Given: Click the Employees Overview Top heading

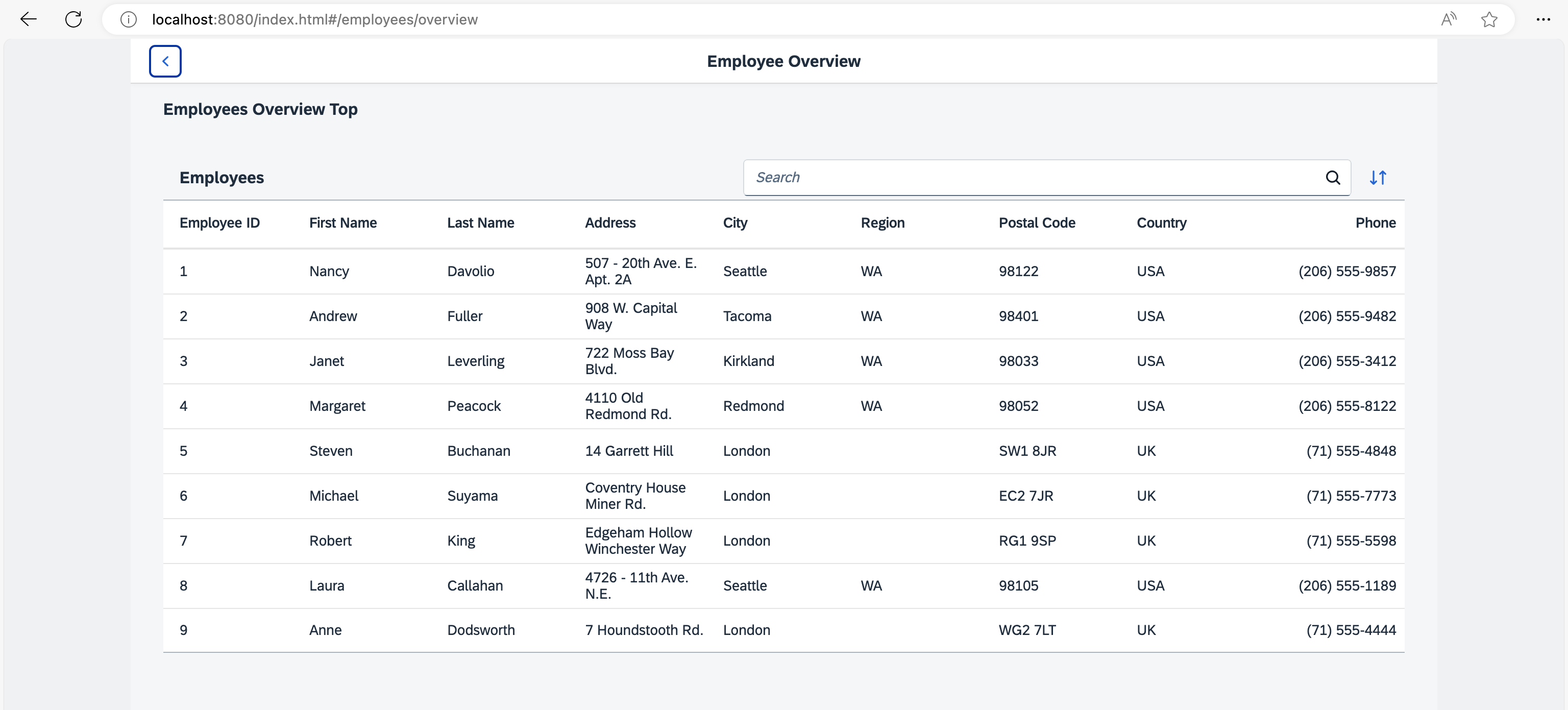Looking at the screenshot, I should 260,110.
